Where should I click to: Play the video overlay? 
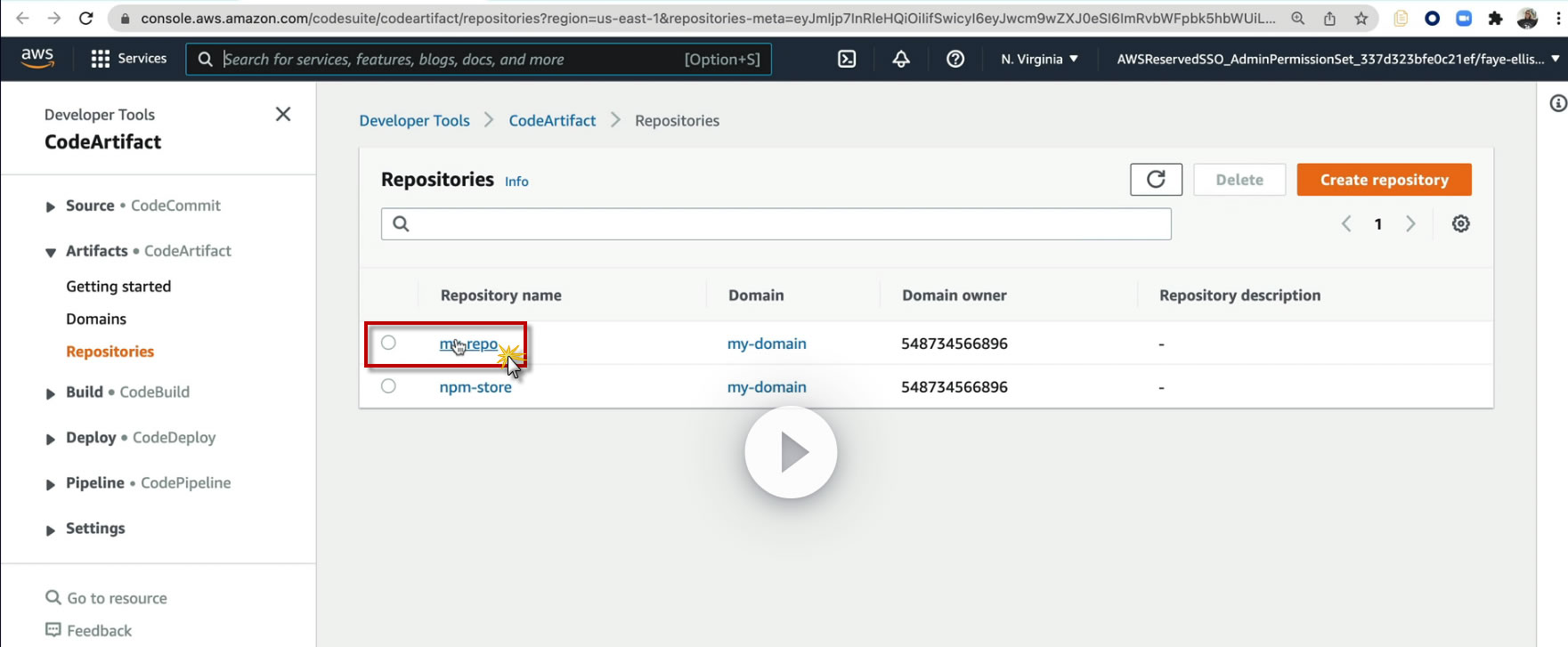pyautogui.click(x=791, y=452)
